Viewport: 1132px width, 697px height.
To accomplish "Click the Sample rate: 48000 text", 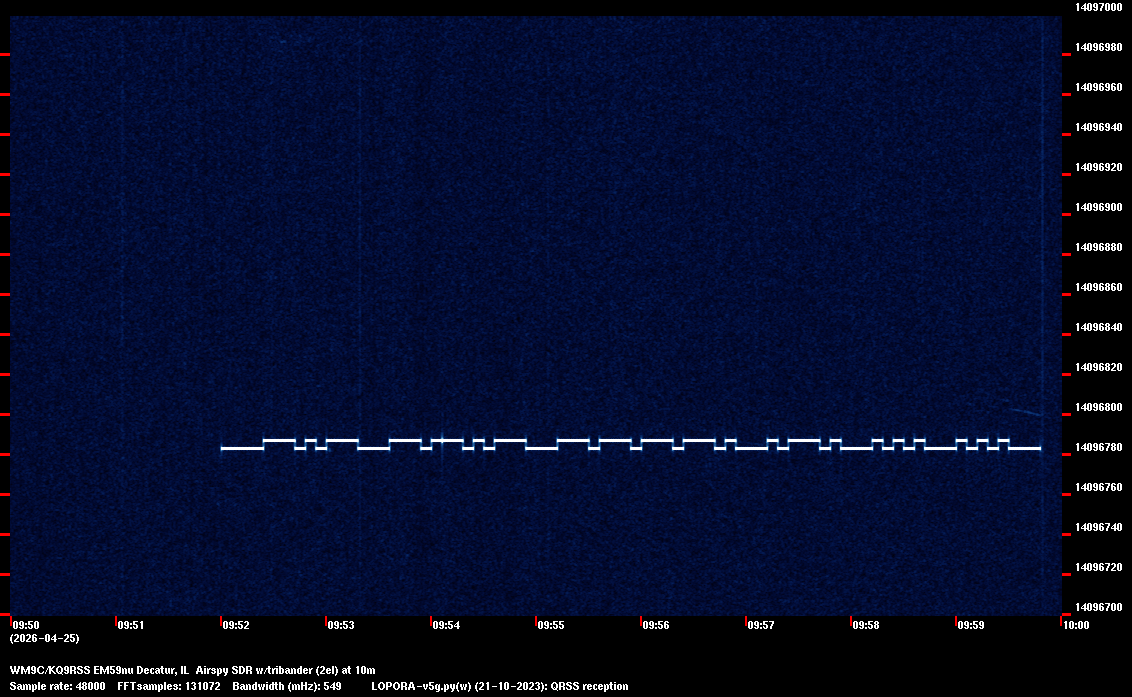I will 57,686.
